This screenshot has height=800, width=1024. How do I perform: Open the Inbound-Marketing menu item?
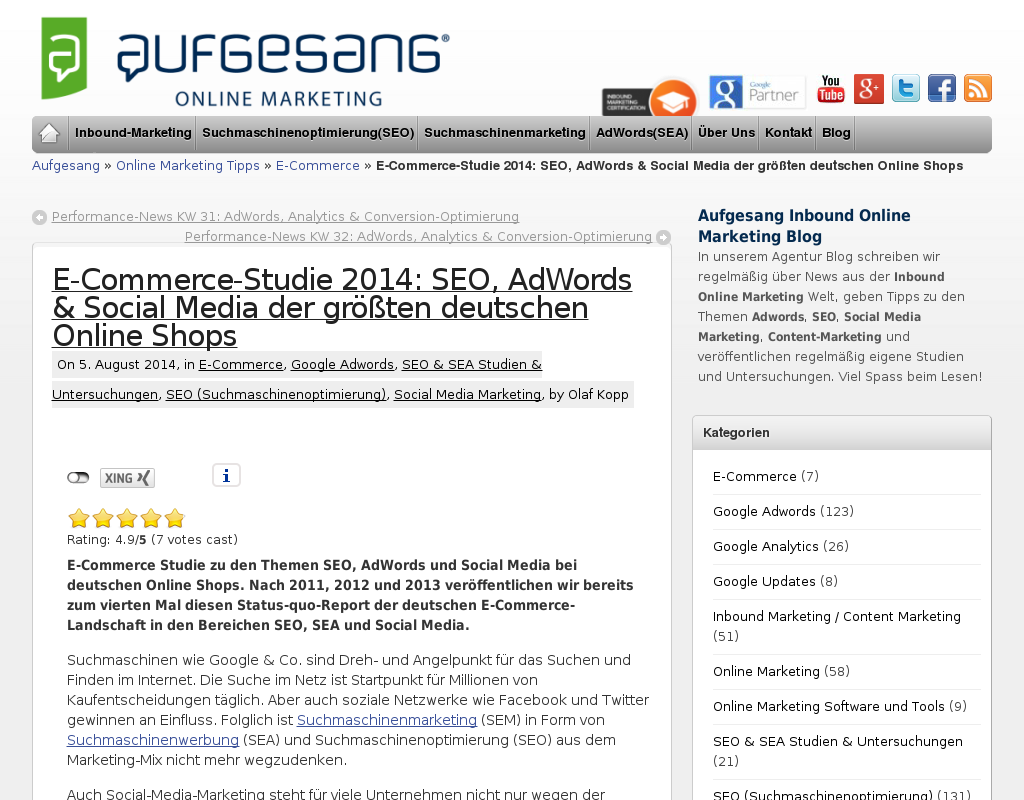[133, 133]
